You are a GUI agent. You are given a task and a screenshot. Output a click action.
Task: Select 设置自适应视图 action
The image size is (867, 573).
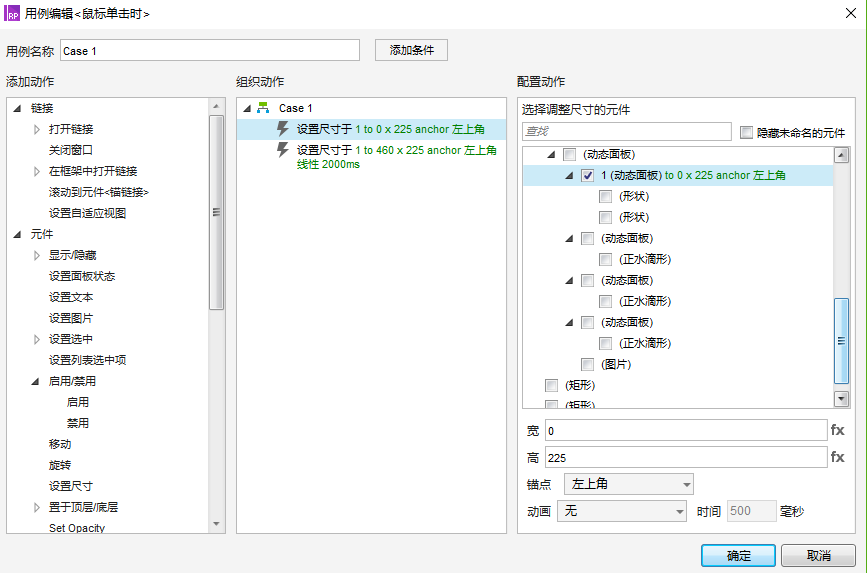[x=87, y=213]
